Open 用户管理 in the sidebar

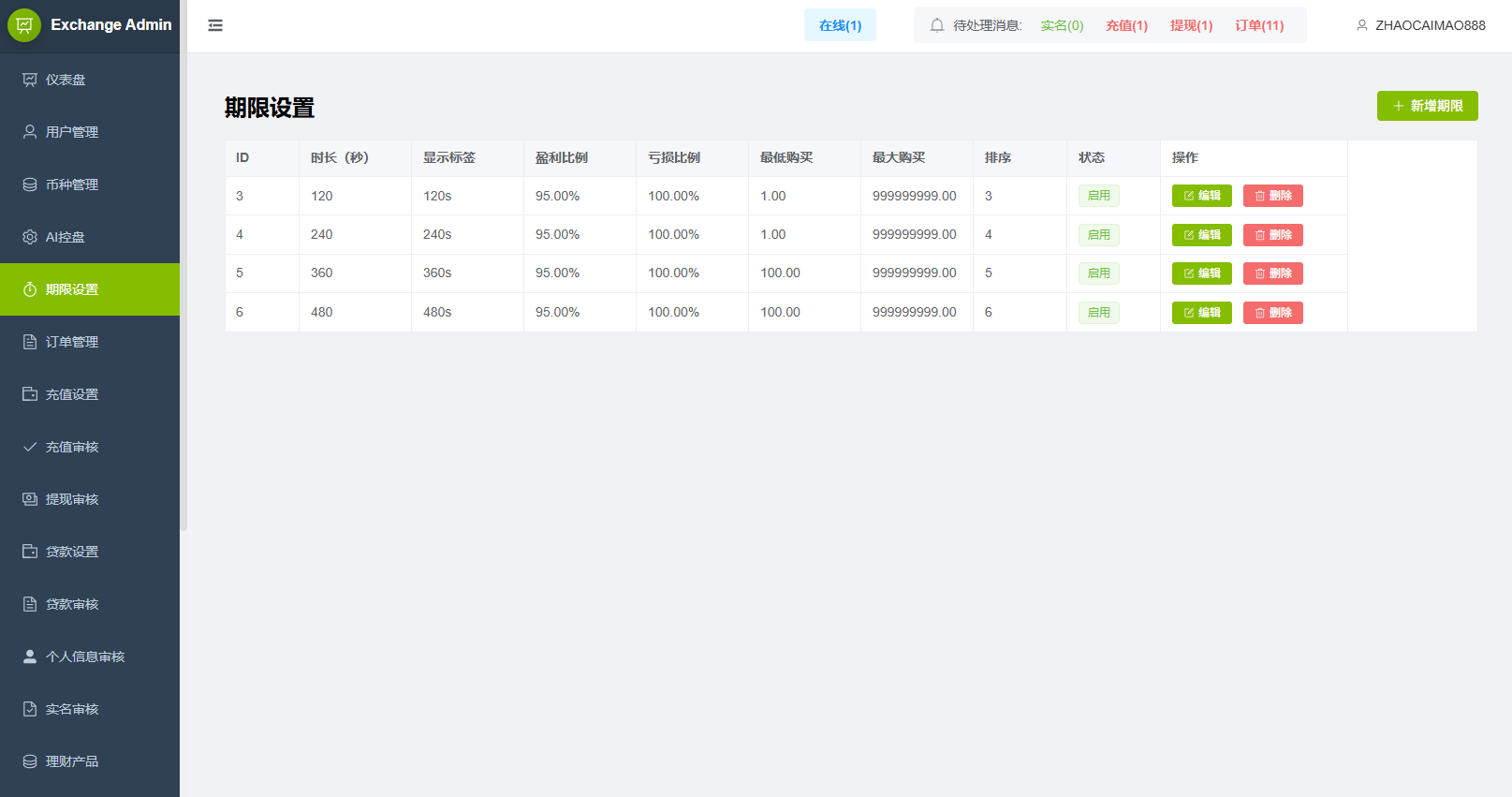(x=72, y=132)
